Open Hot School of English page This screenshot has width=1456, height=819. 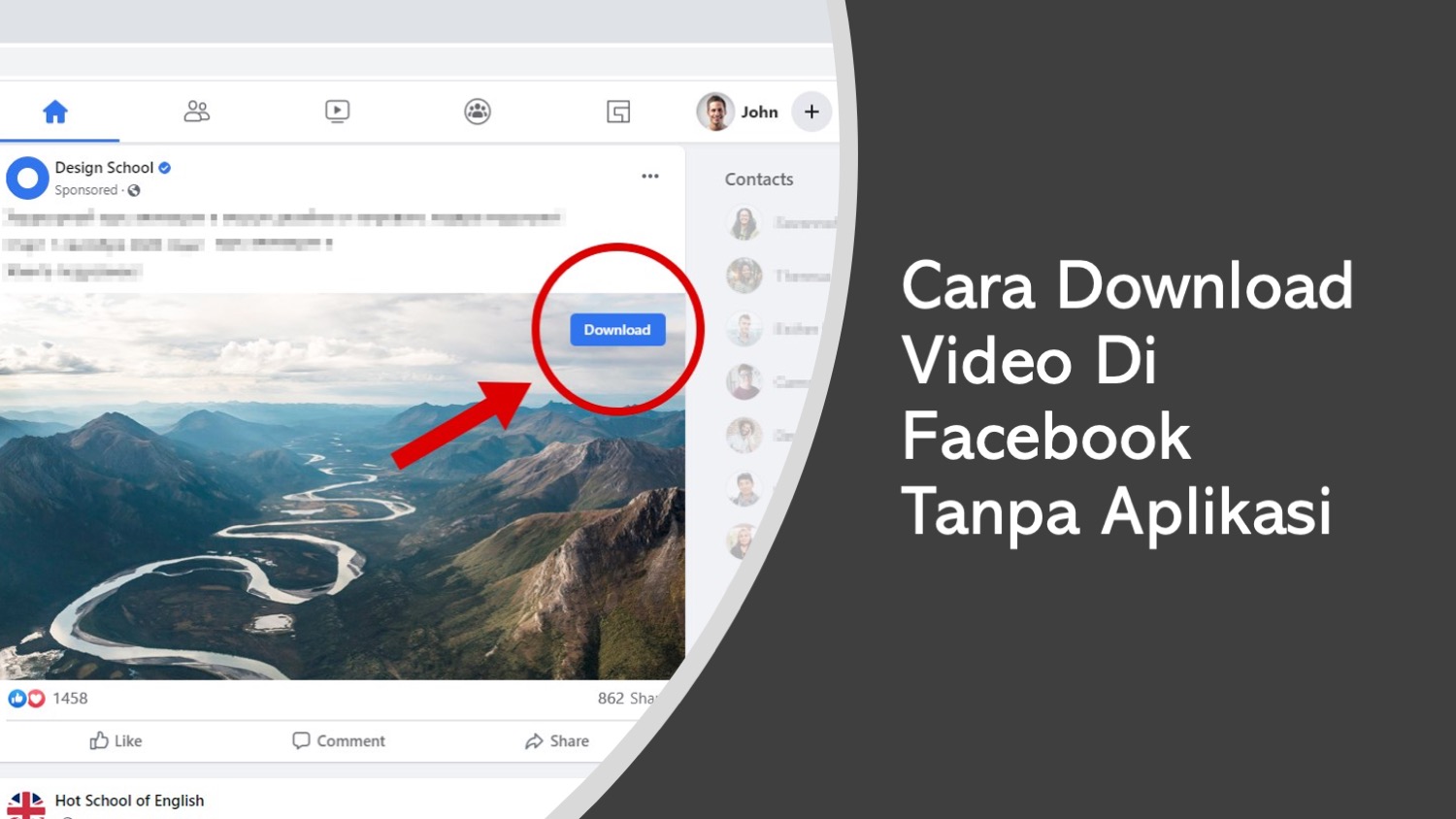click(x=129, y=801)
